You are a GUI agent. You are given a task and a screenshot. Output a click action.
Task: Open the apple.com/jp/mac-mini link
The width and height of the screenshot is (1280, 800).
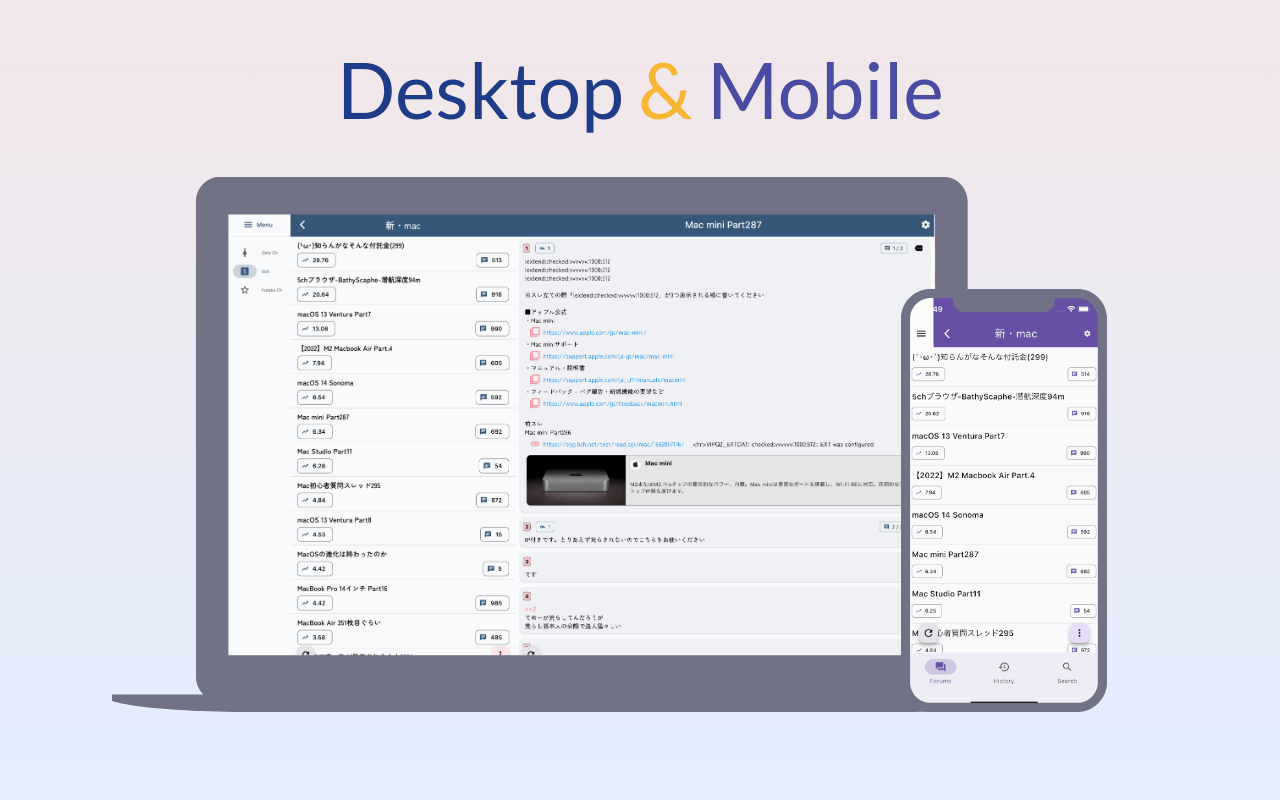coord(595,332)
